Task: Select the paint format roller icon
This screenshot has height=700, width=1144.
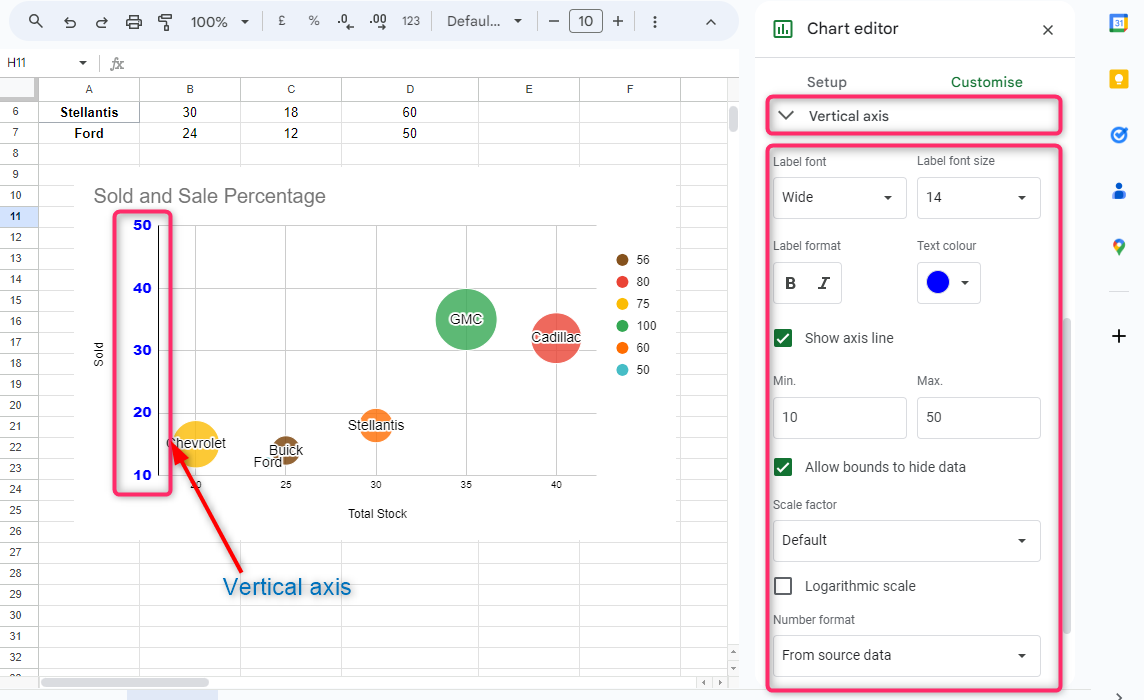Action: click(x=166, y=21)
